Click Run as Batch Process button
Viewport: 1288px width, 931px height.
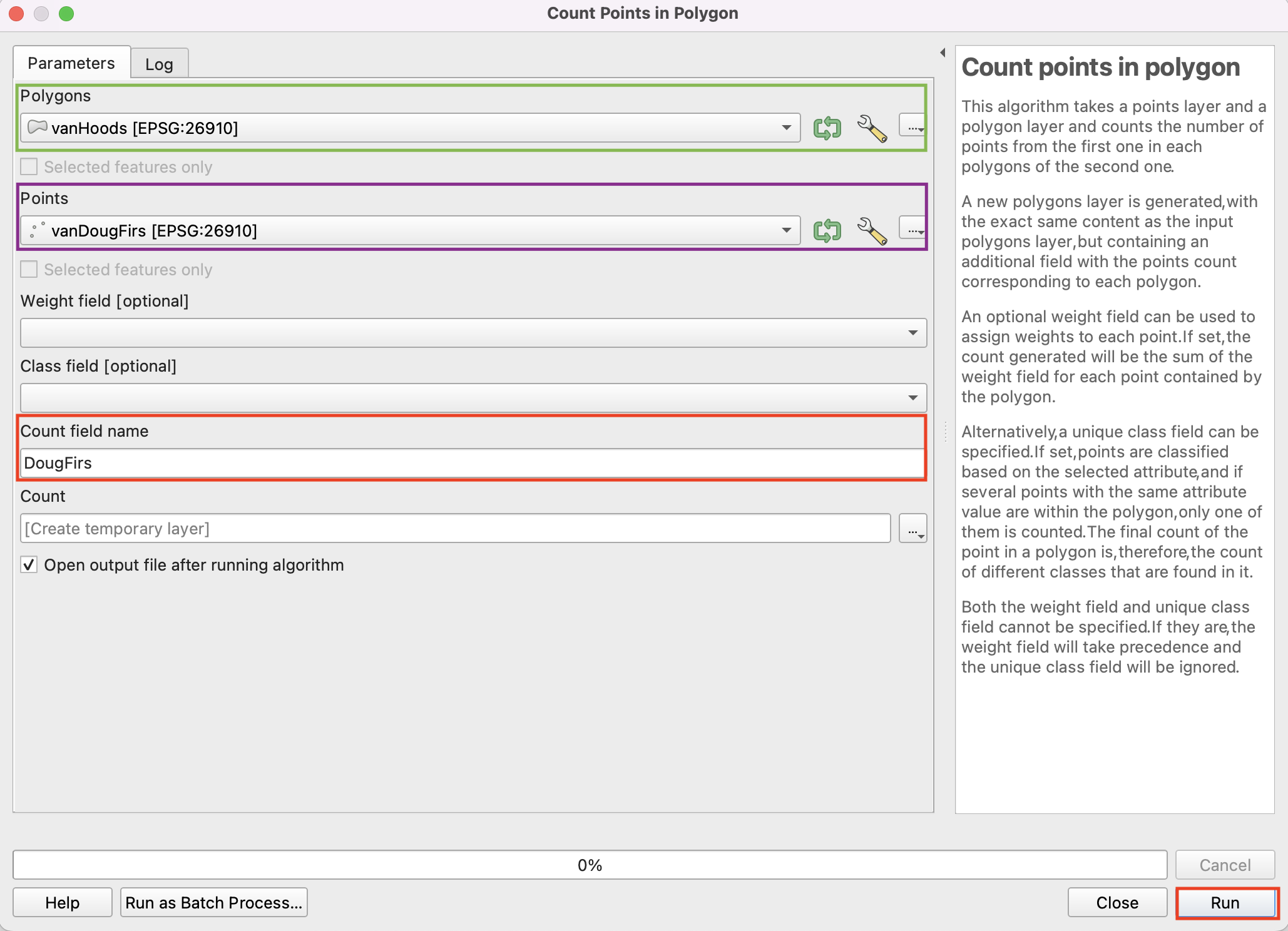[213, 902]
